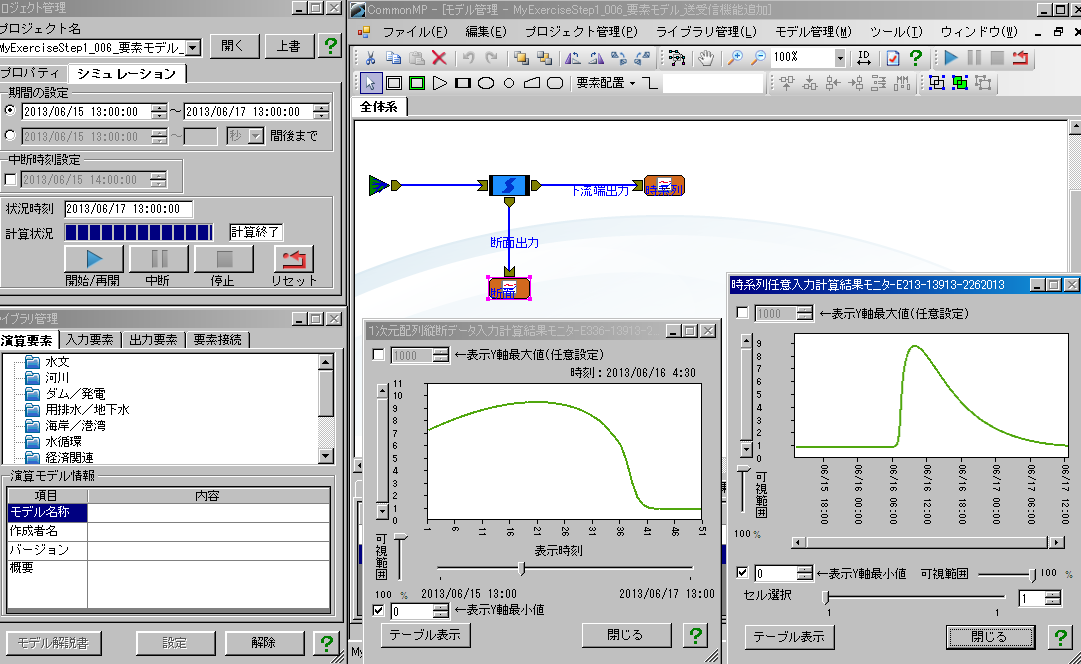This screenshot has height=664, width=1081.
Task: Select the arrow pointer tool
Action: (370, 83)
